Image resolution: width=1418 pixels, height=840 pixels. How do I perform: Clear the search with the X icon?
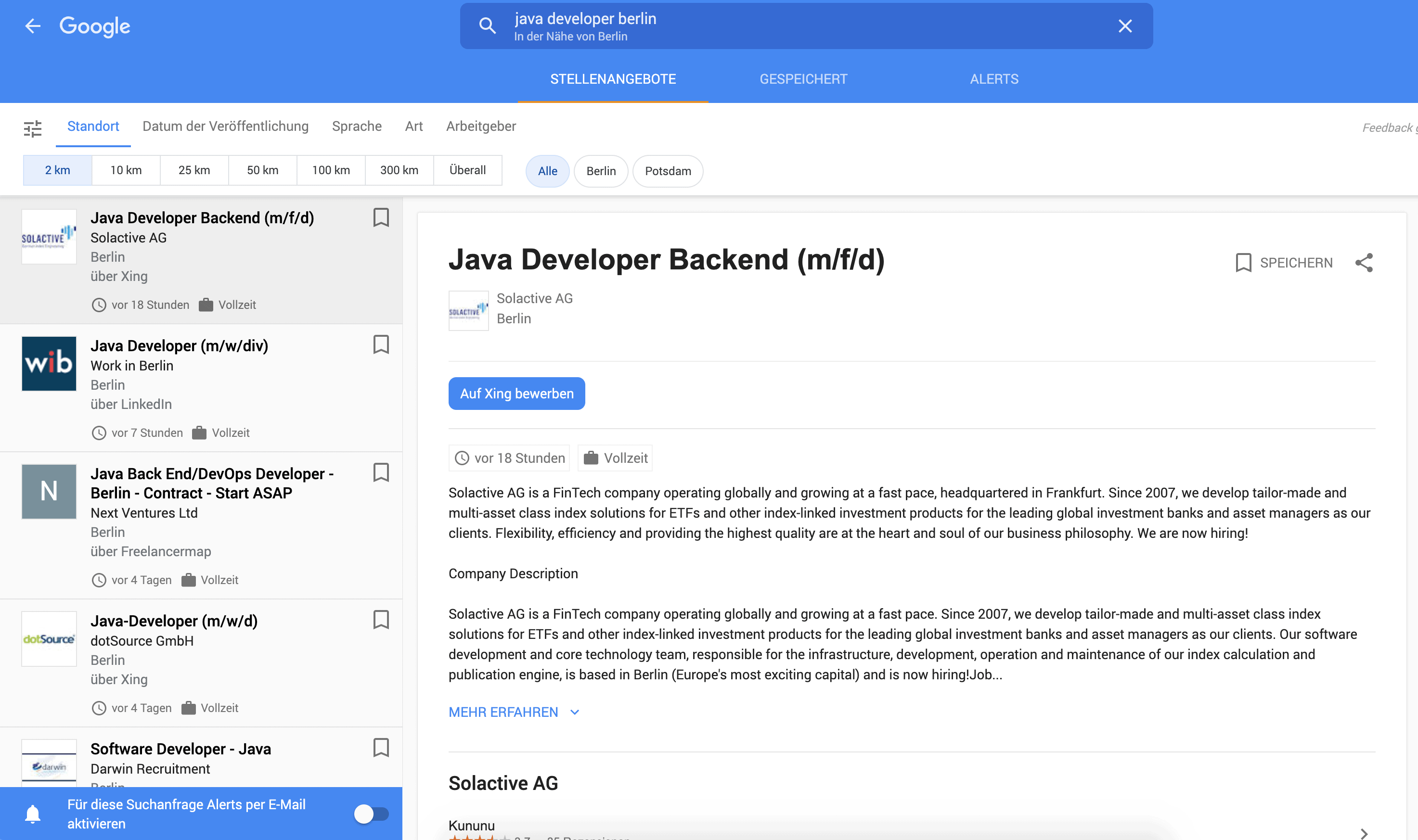pos(1125,26)
